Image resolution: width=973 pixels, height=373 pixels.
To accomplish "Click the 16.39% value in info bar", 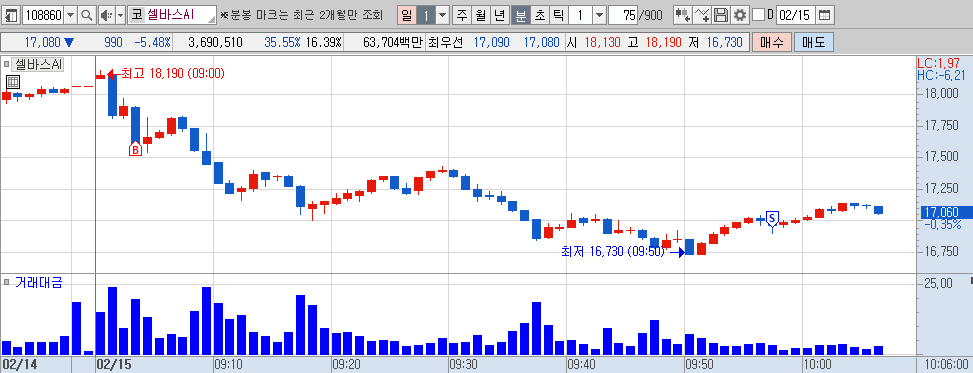I will (x=323, y=42).
